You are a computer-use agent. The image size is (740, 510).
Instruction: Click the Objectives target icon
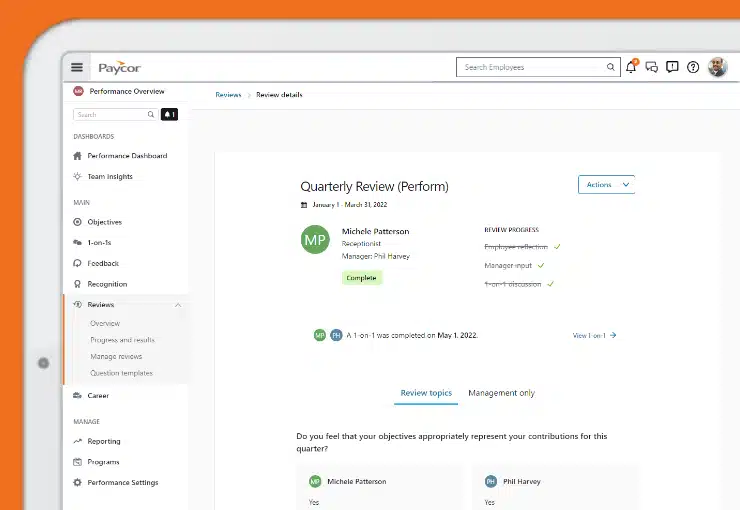[x=77, y=222]
